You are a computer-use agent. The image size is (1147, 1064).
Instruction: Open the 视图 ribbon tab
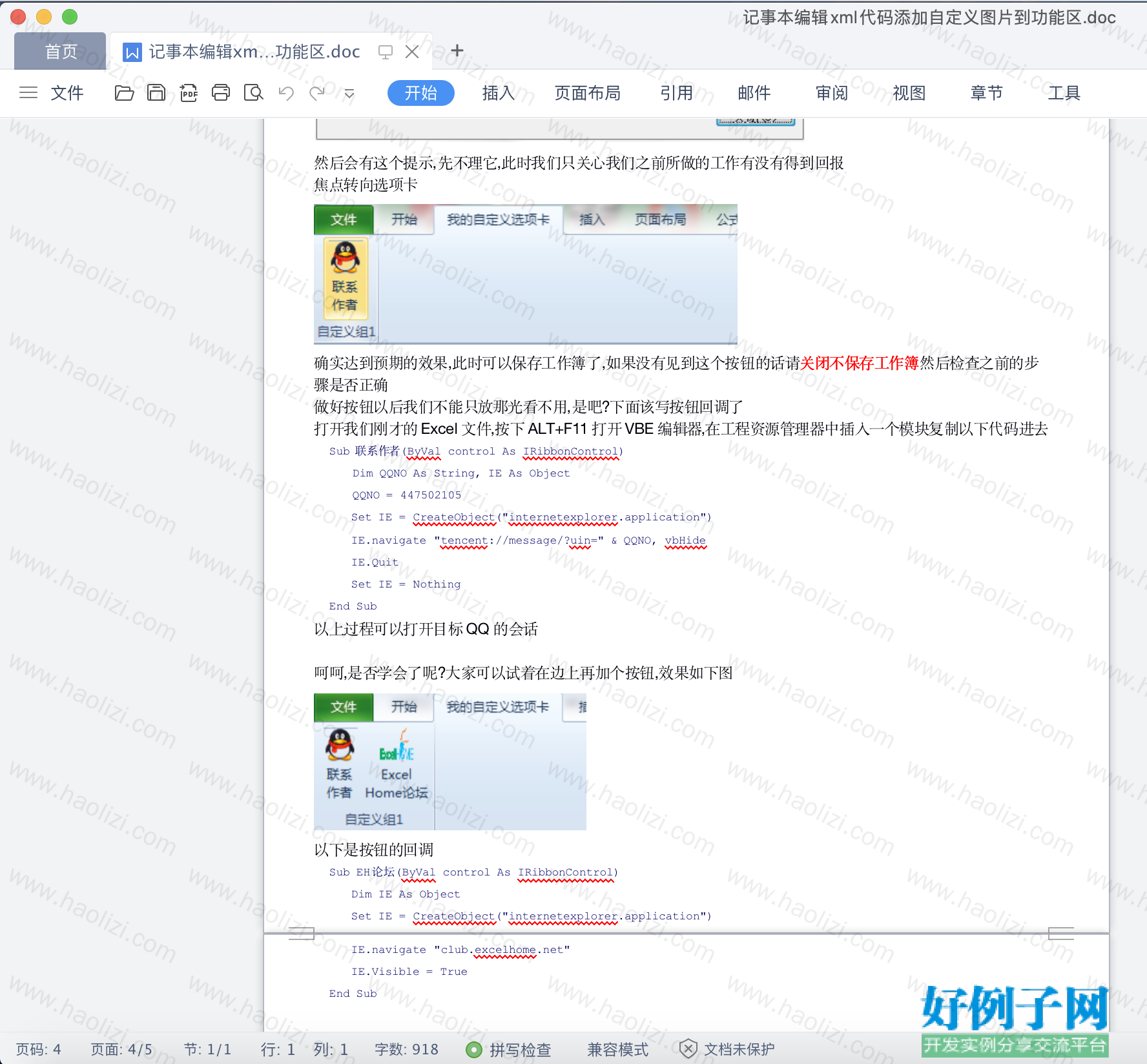tap(909, 93)
